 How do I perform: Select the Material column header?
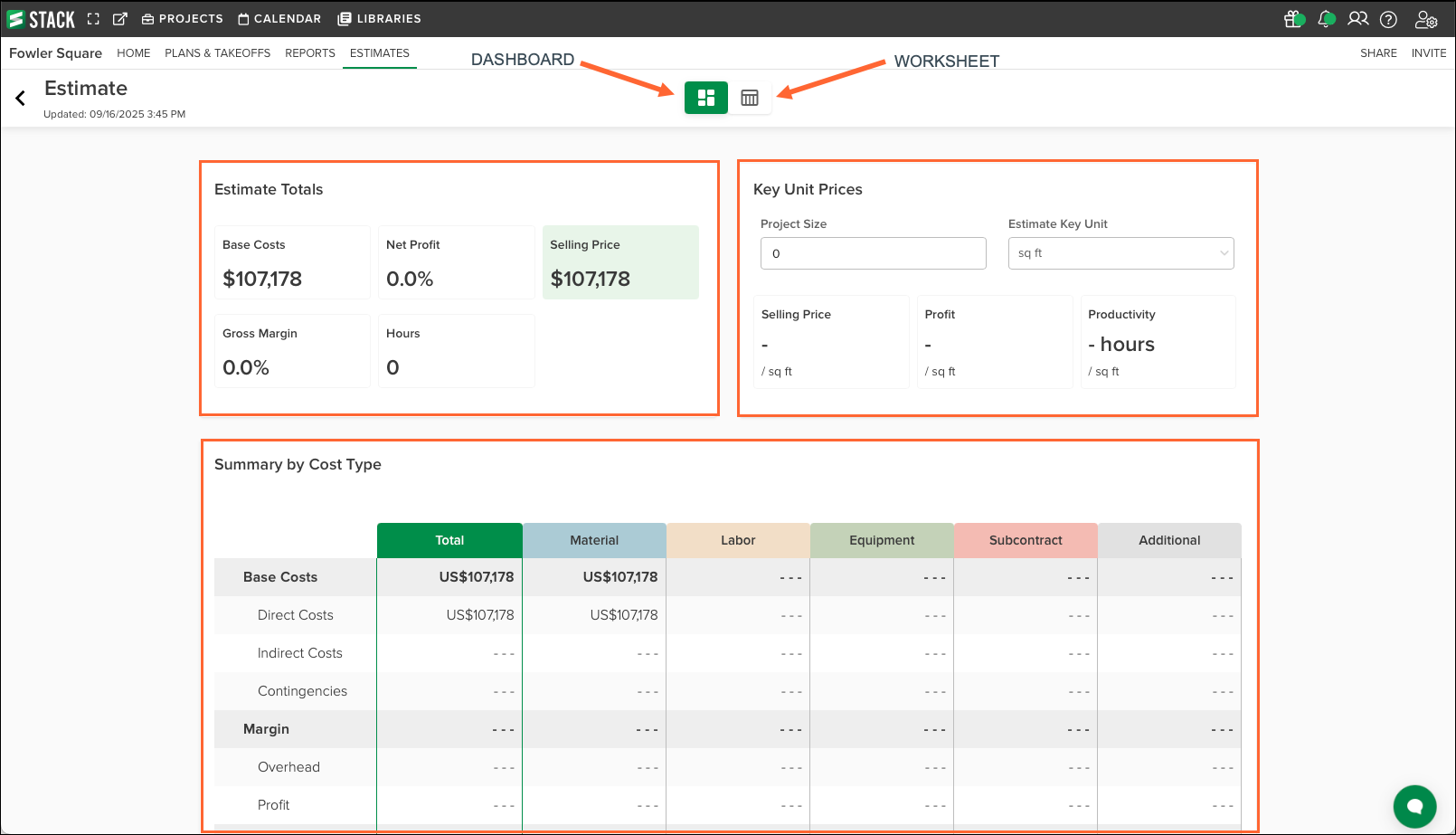(x=593, y=540)
